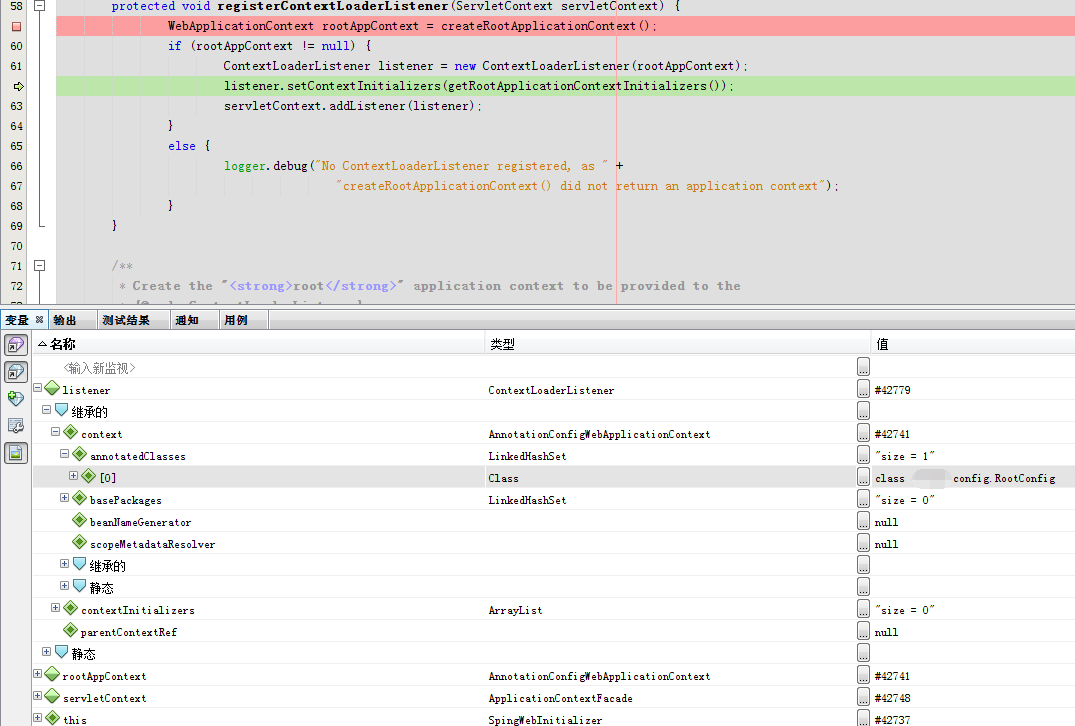The width and height of the screenshot is (1075, 726).
Task: Open value editor button for context row
Action: pyautogui.click(x=863, y=433)
